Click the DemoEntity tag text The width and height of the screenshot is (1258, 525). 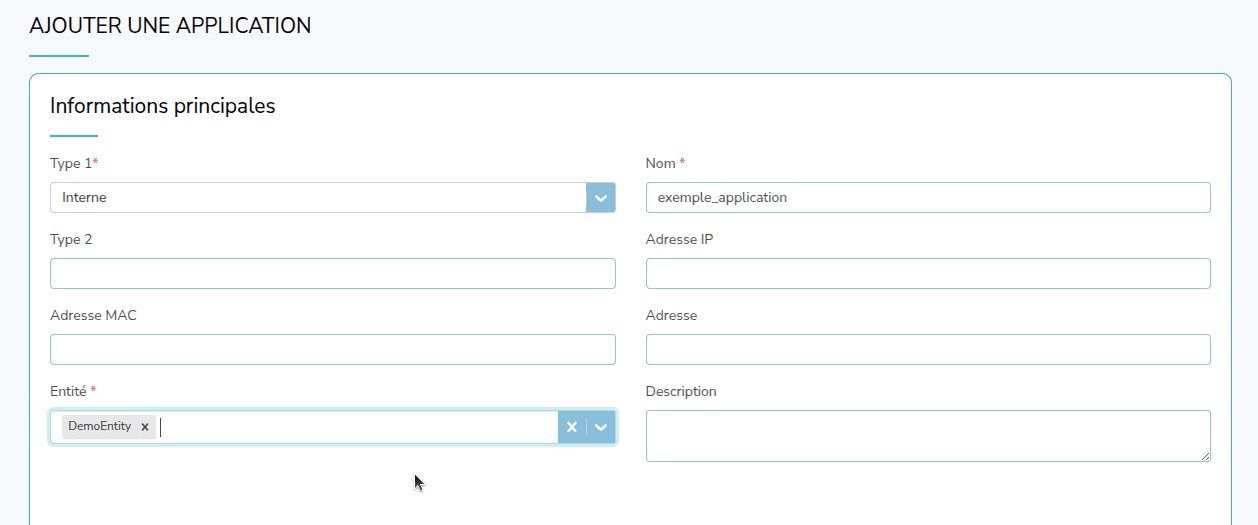click(x=99, y=426)
